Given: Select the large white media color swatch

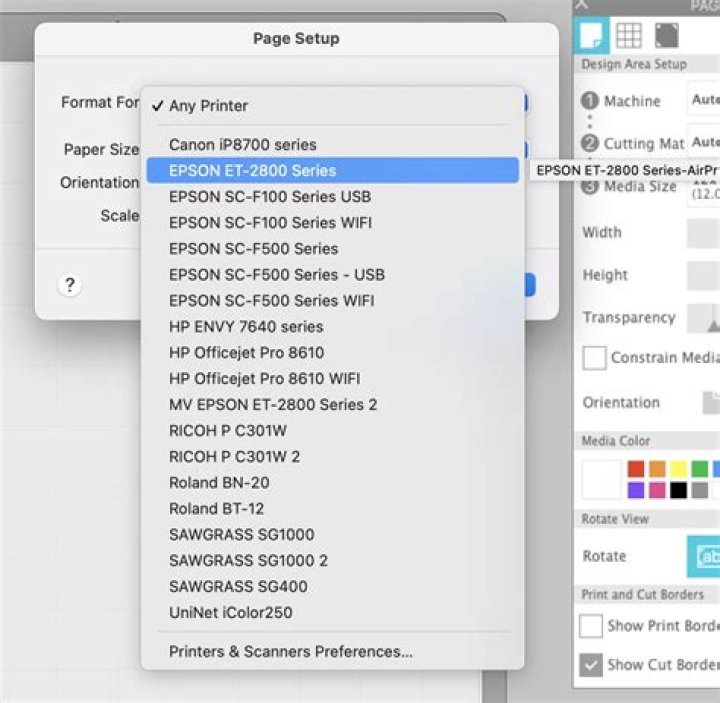Looking at the screenshot, I should [x=601, y=479].
